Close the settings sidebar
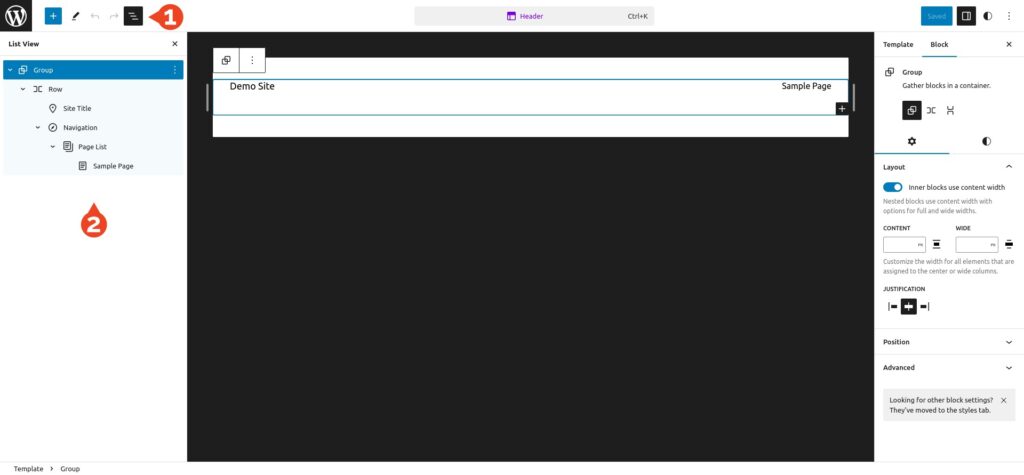 click(1009, 44)
